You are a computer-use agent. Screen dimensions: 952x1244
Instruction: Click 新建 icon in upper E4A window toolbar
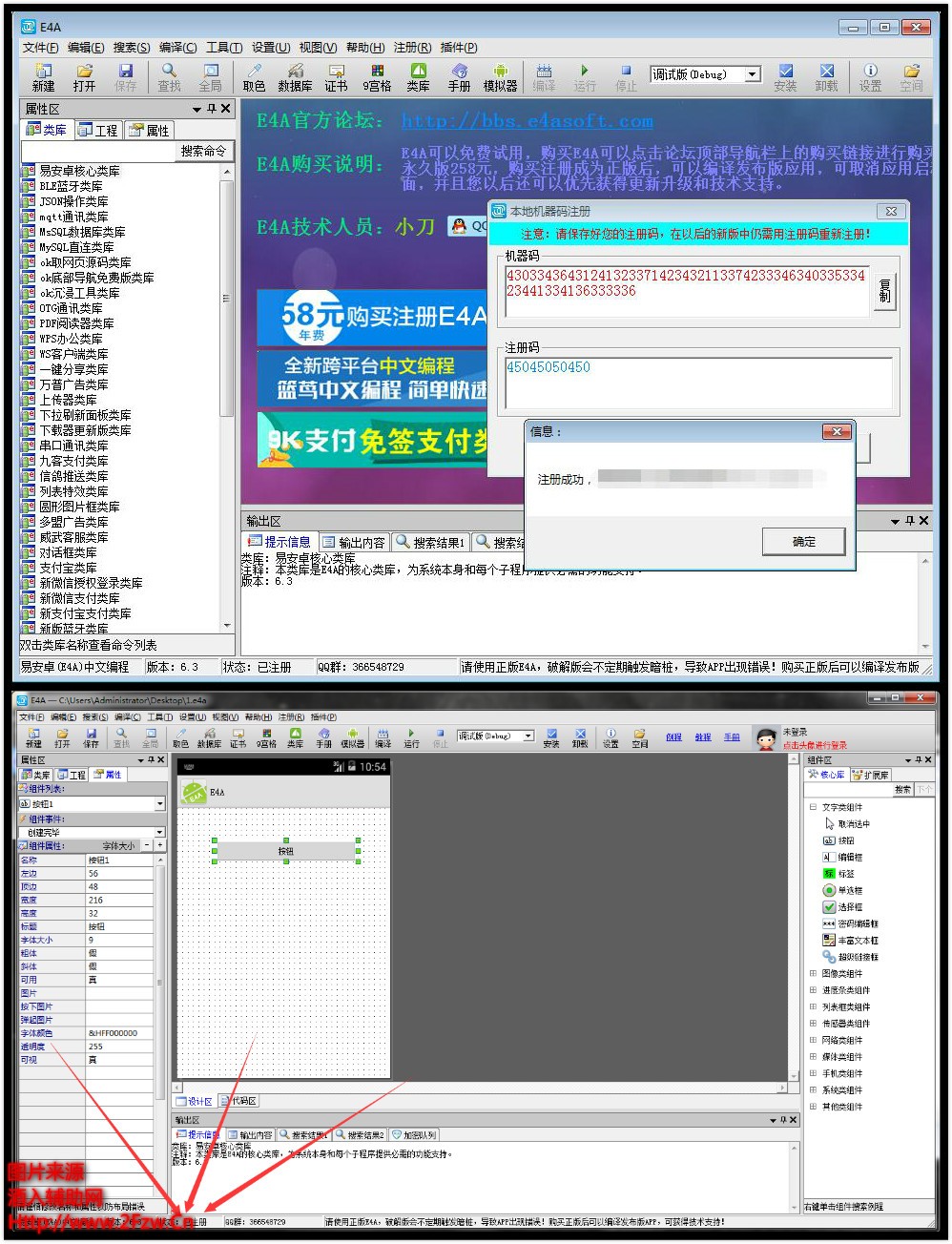tap(43, 77)
